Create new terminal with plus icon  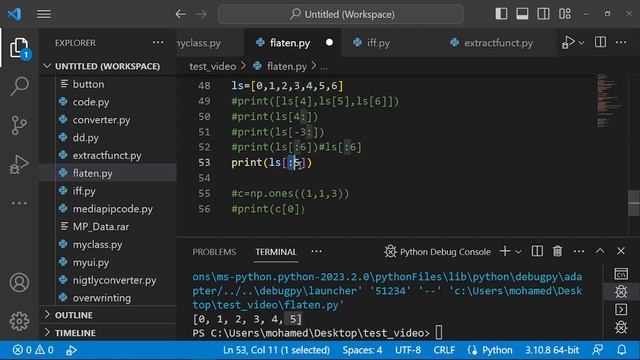[x=505, y=251]
